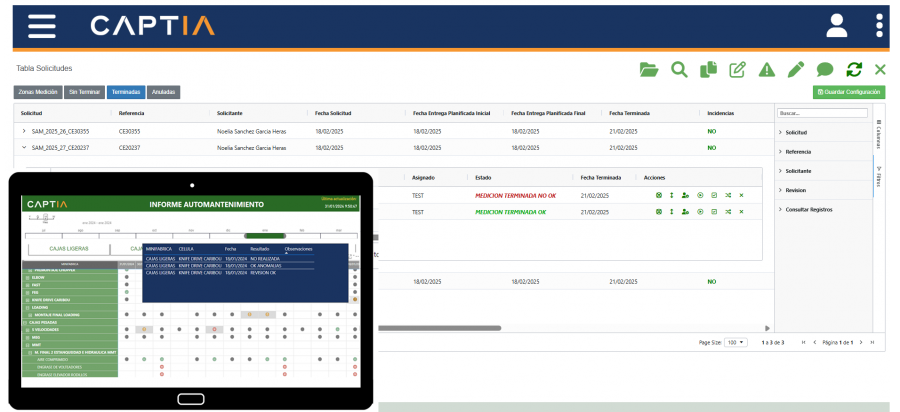900x412 pixels.
Task: Expand row SAM_2025_26_CE30355
Action: 24,131
